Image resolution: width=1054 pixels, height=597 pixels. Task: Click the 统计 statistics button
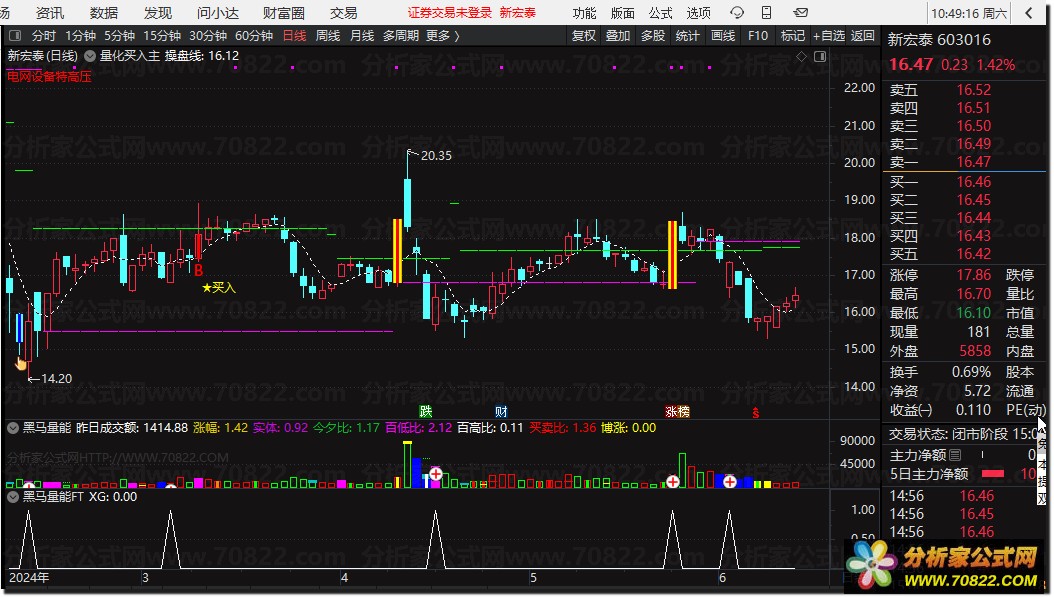pos(687,36)
